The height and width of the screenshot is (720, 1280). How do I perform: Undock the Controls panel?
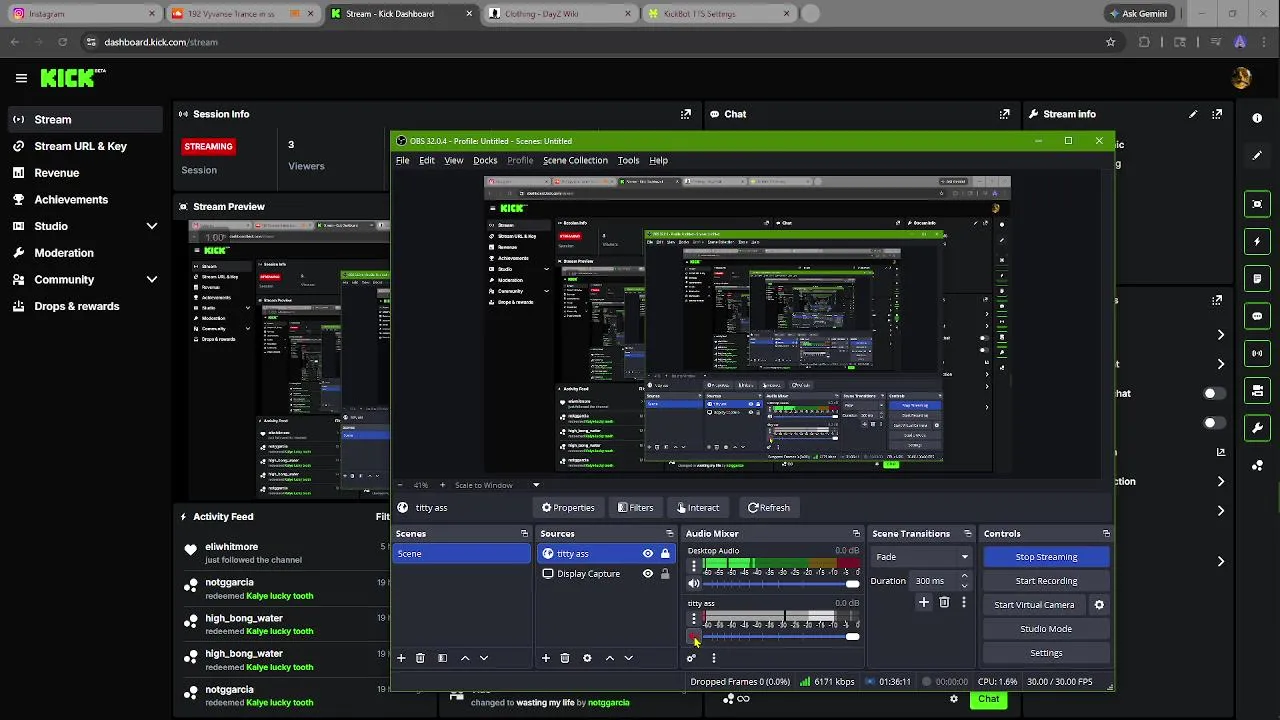click(1105, 534)
